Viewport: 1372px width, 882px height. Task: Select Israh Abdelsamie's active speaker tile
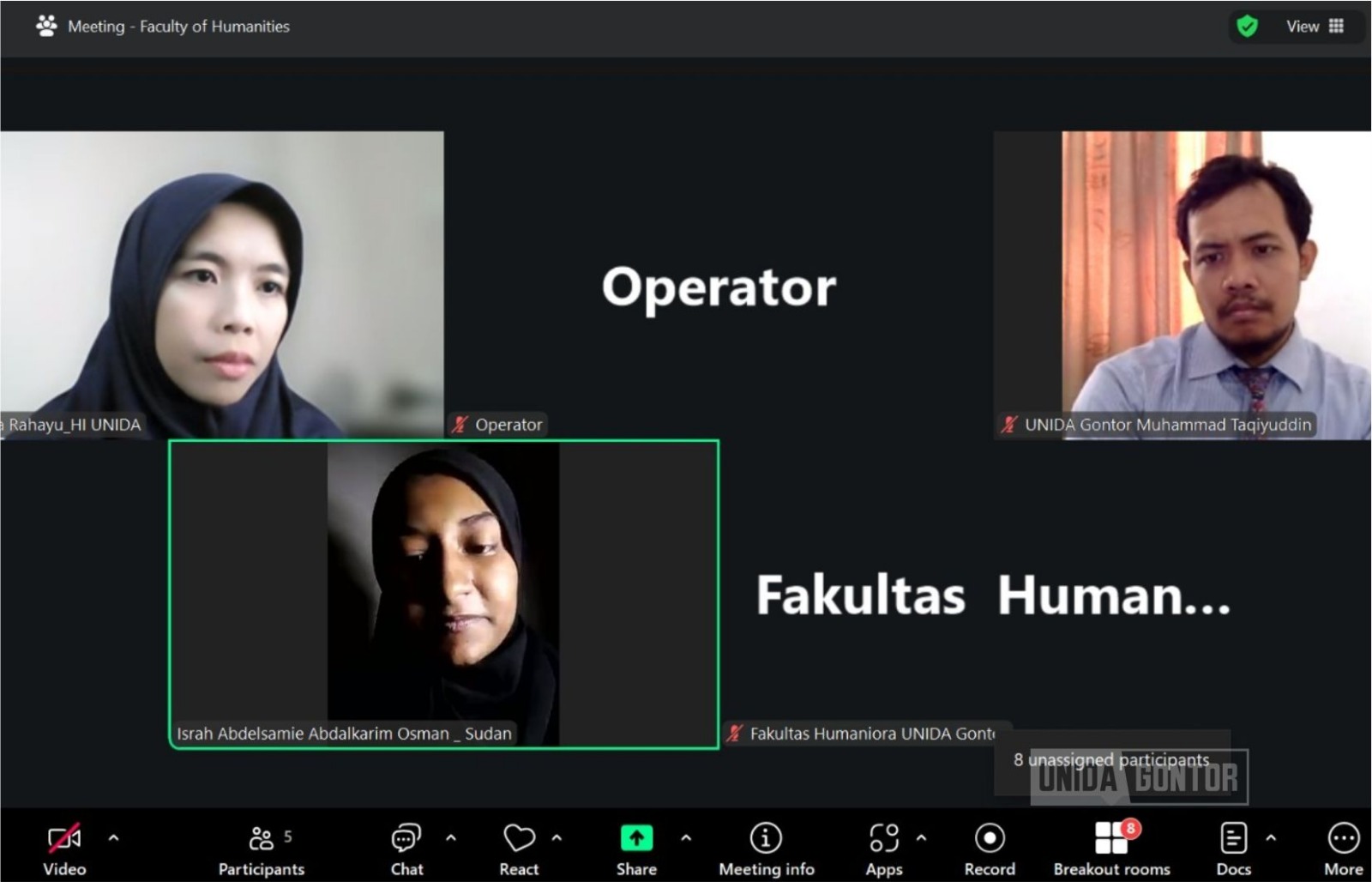pyautogui.click(x=444, y=594)
